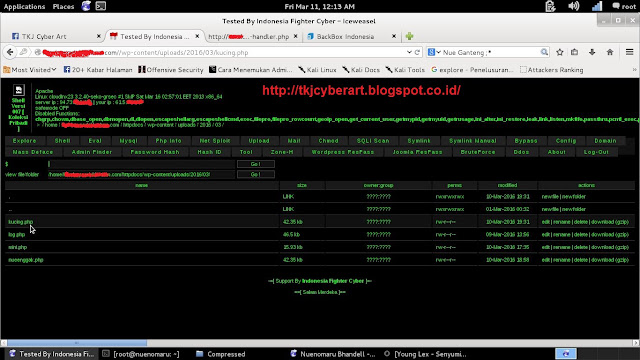Show more bookmarks overflow chevron
640x360 pixels.
634,70
